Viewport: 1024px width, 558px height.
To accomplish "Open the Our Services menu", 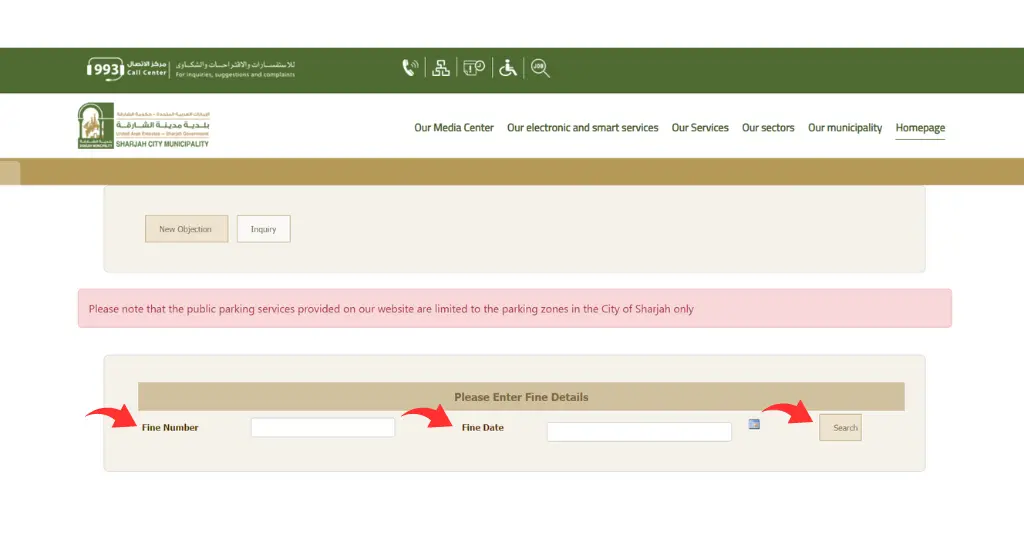I will click(700, 127).
